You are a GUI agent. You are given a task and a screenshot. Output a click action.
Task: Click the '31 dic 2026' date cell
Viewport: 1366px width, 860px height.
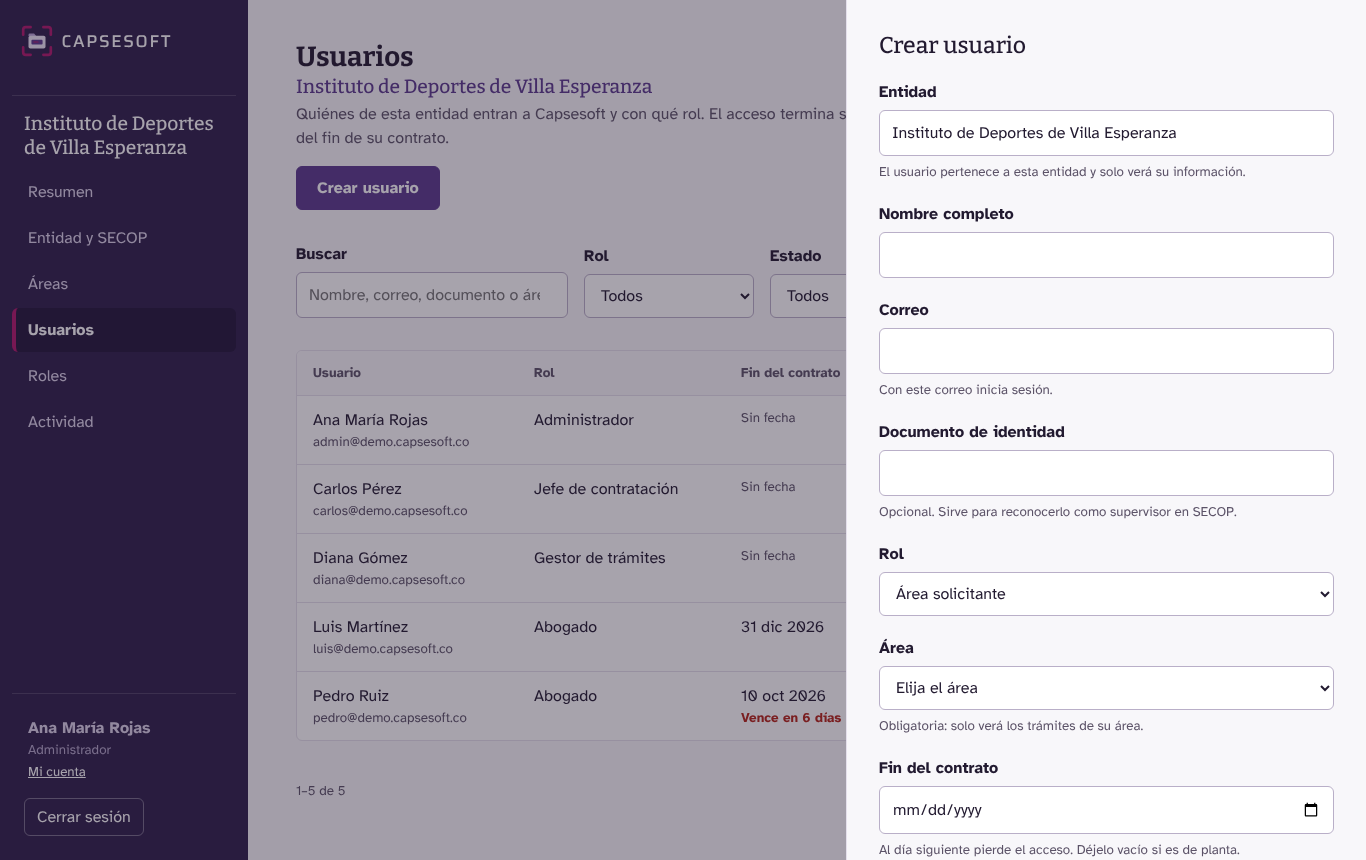[x=782, y=627]
